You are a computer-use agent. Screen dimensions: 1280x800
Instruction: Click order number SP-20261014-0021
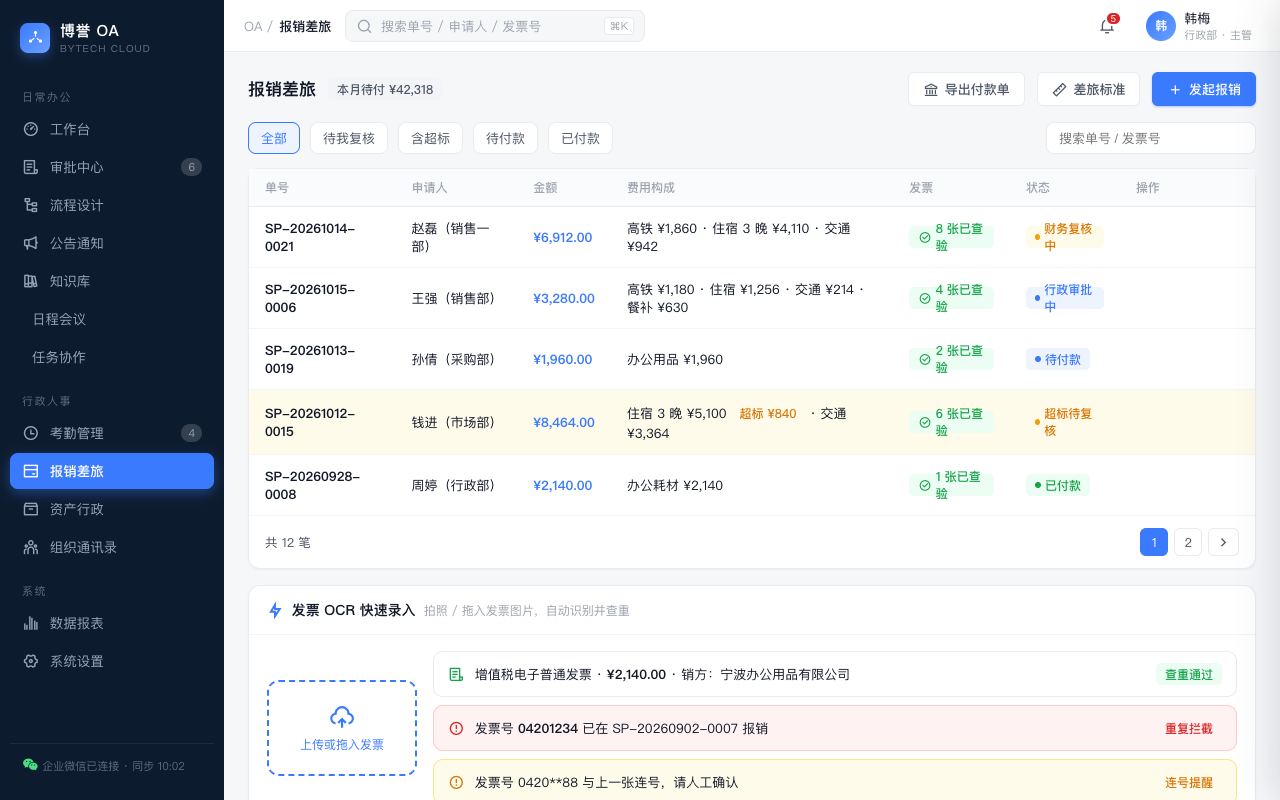[310, 237]
